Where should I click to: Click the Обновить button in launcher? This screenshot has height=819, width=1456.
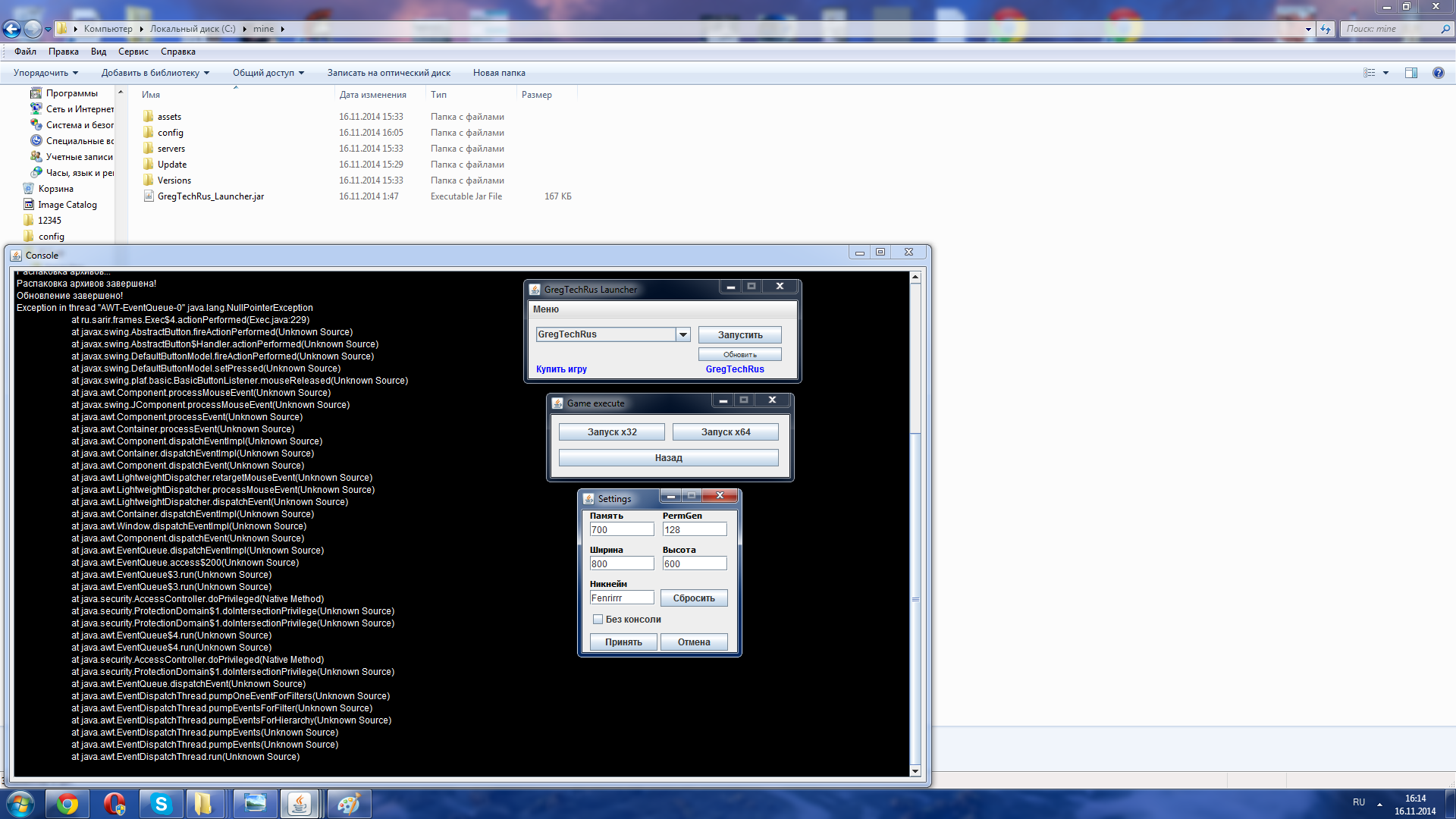740,355
